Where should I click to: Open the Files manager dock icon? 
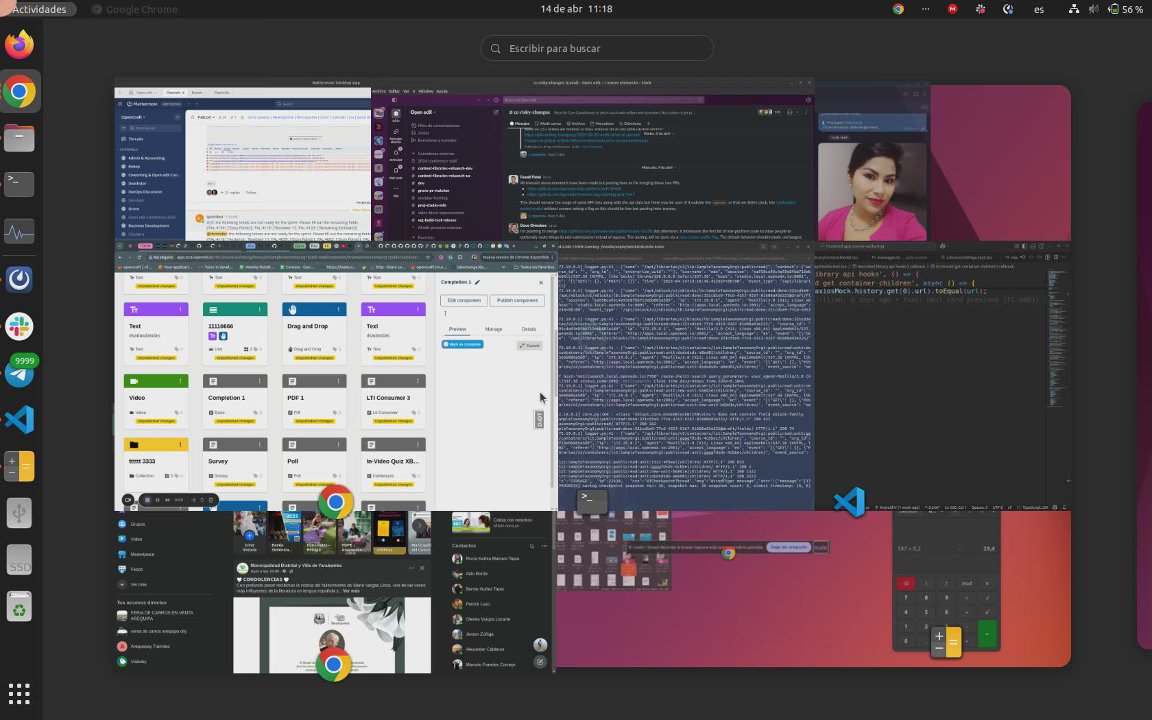[19, 138]
